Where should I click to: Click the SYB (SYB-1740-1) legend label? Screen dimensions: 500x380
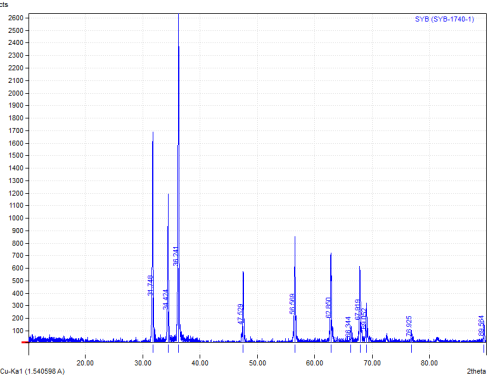point(444,19)
